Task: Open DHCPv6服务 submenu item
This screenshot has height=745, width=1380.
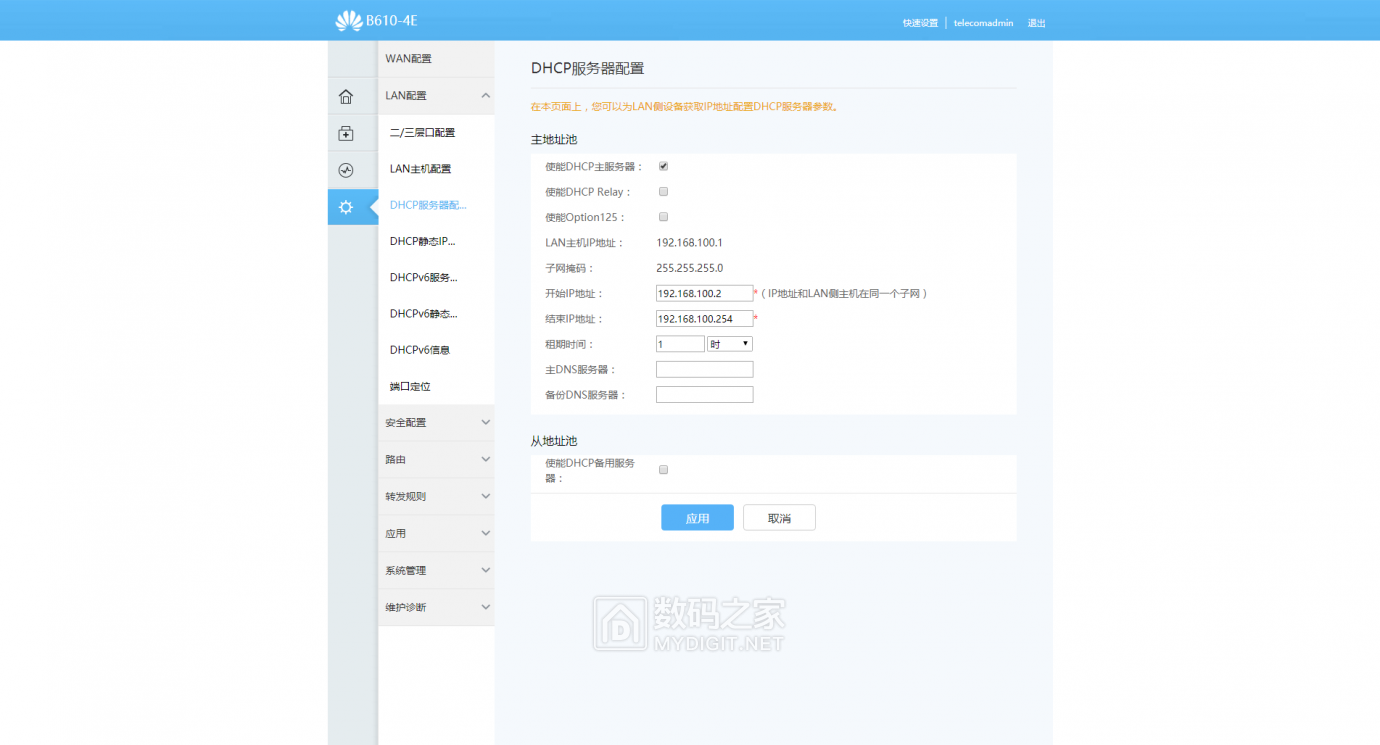Action: click(x=423, y=278)
